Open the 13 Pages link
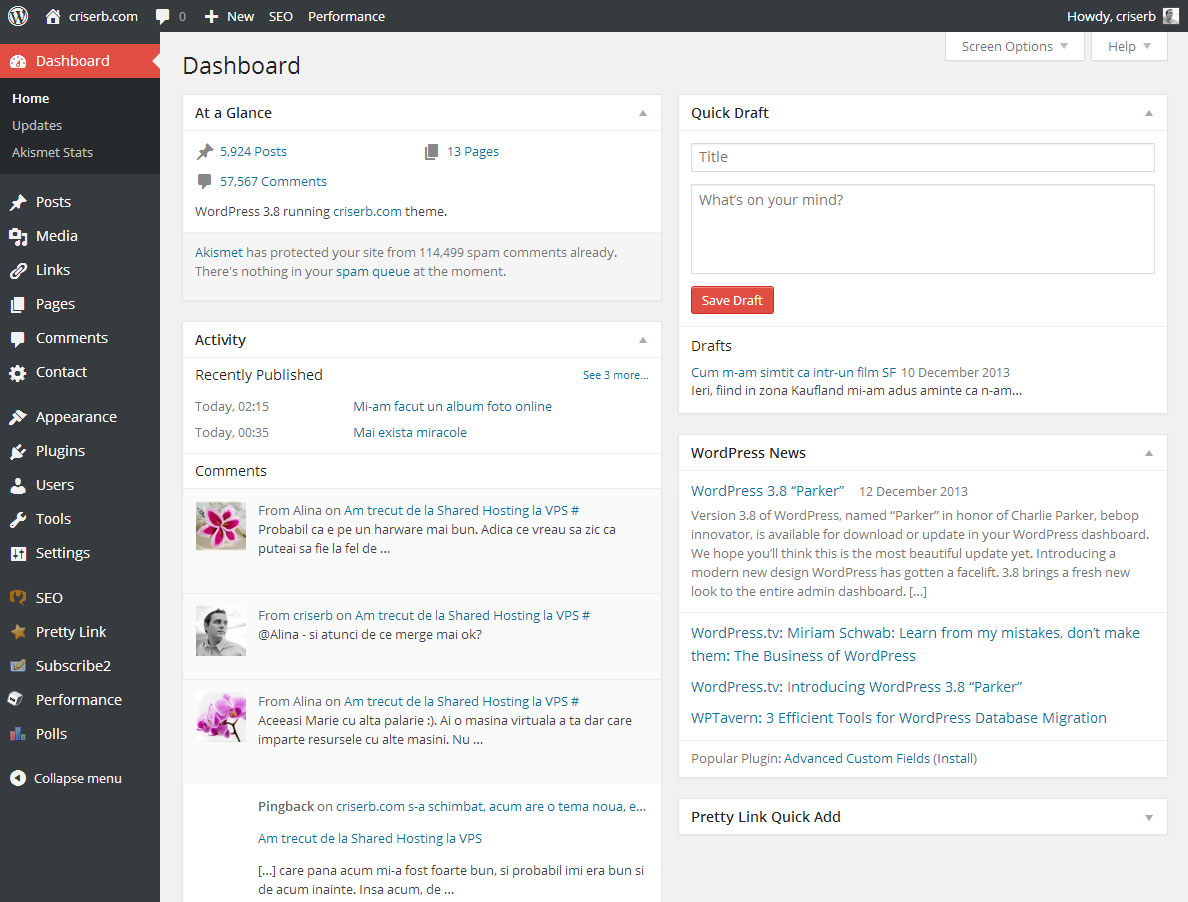The height and width of the screenshot is (902, 1188). tap(473, 151)
